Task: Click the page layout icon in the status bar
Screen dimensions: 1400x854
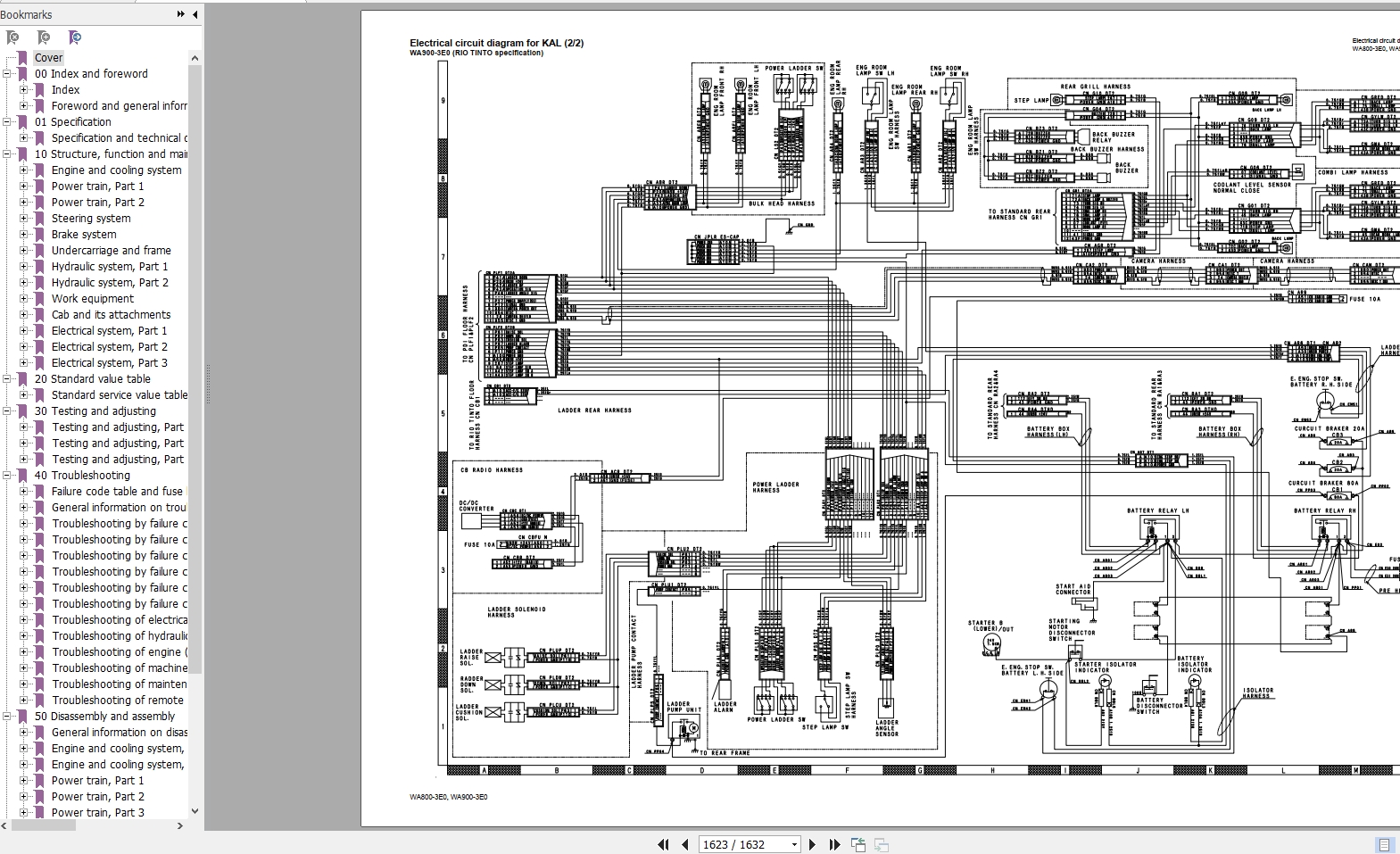Action: [1384, 844]
